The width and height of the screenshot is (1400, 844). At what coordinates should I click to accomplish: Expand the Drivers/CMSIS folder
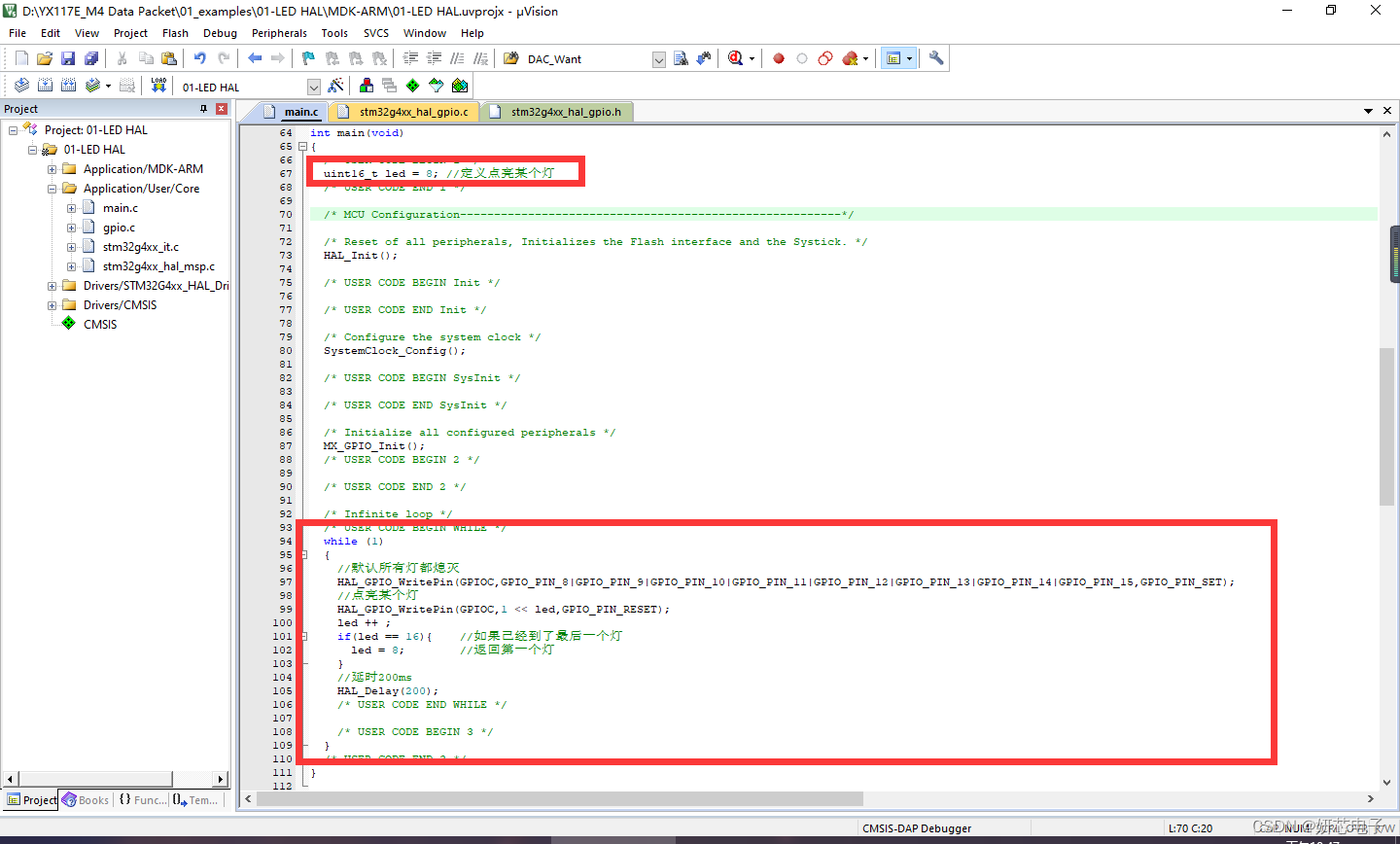52,305
